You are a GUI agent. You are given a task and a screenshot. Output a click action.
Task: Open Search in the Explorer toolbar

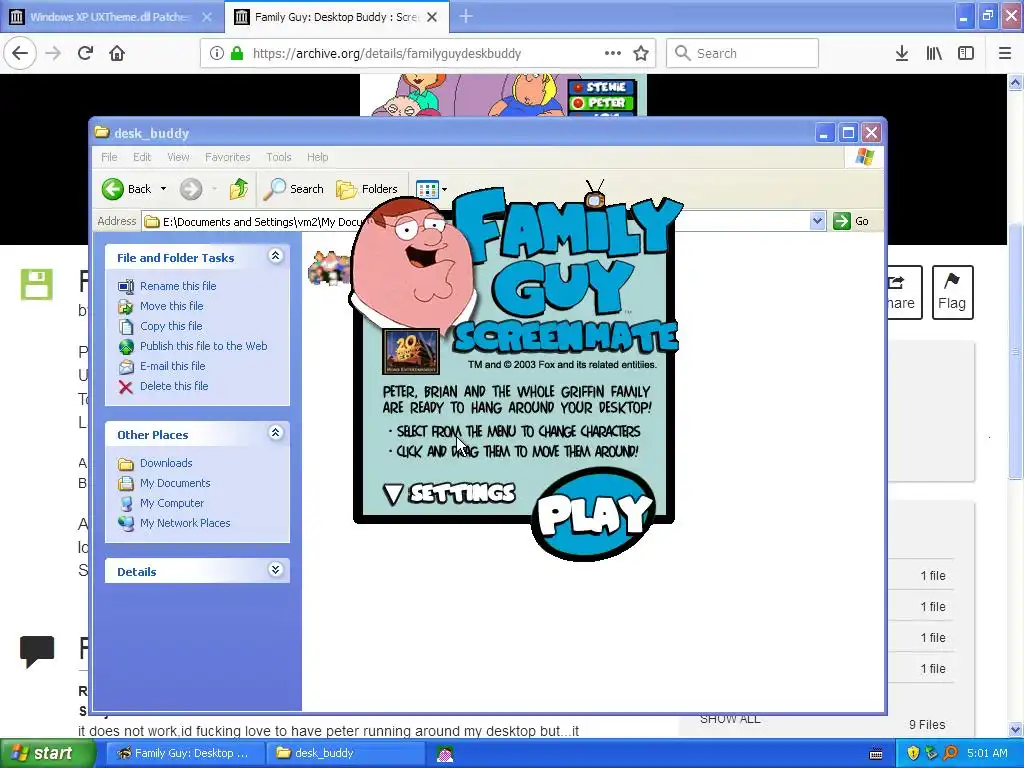293,189
